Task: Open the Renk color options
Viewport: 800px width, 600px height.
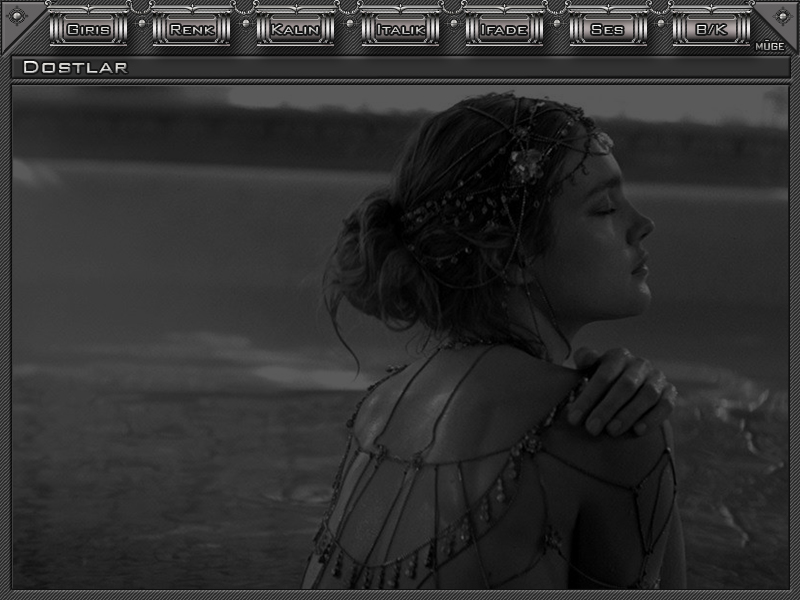Action: (x=192, y=29)
